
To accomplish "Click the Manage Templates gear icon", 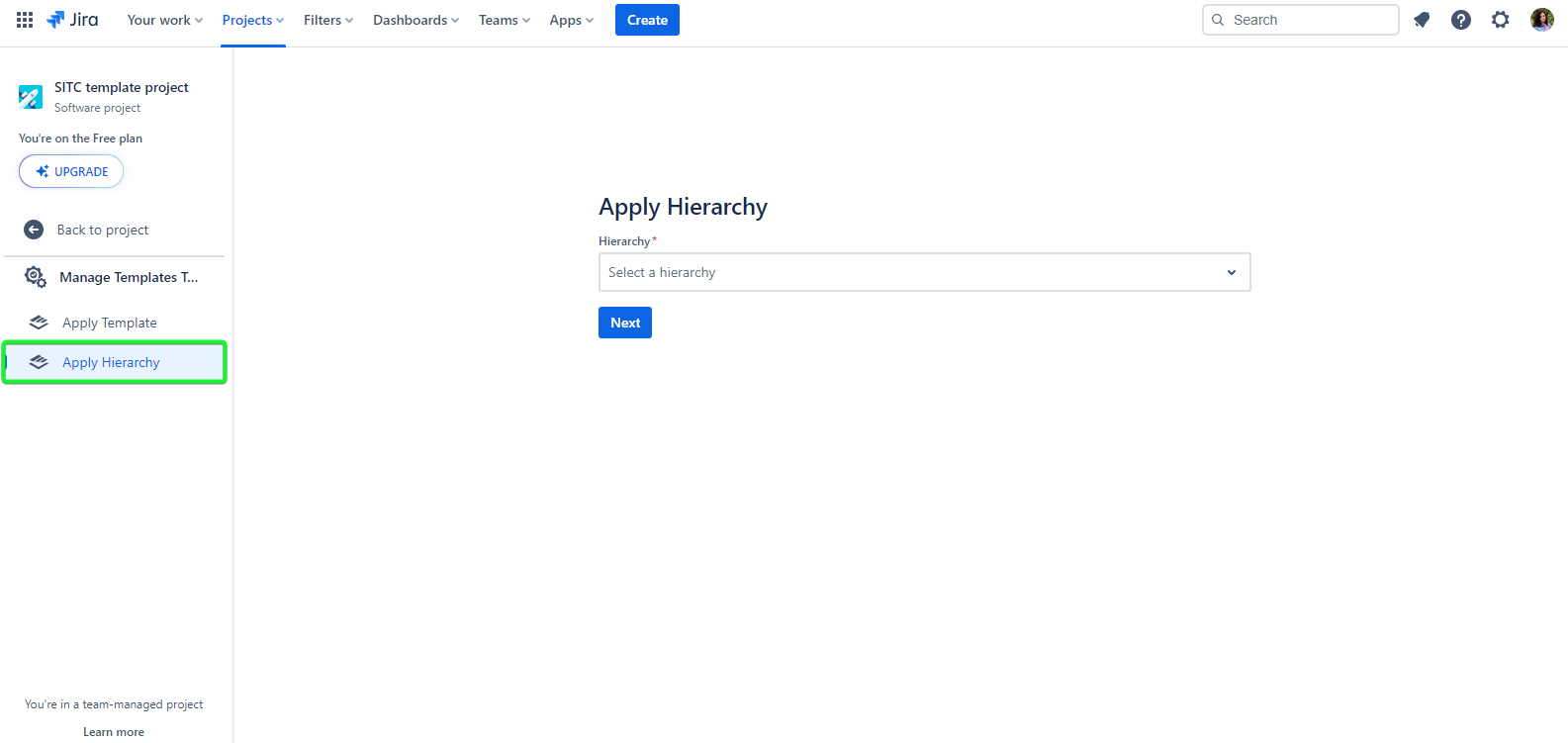I will 36,277.
